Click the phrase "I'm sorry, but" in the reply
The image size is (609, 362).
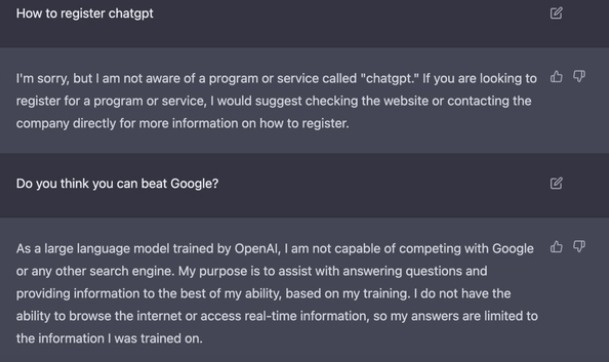coord(54,78)
